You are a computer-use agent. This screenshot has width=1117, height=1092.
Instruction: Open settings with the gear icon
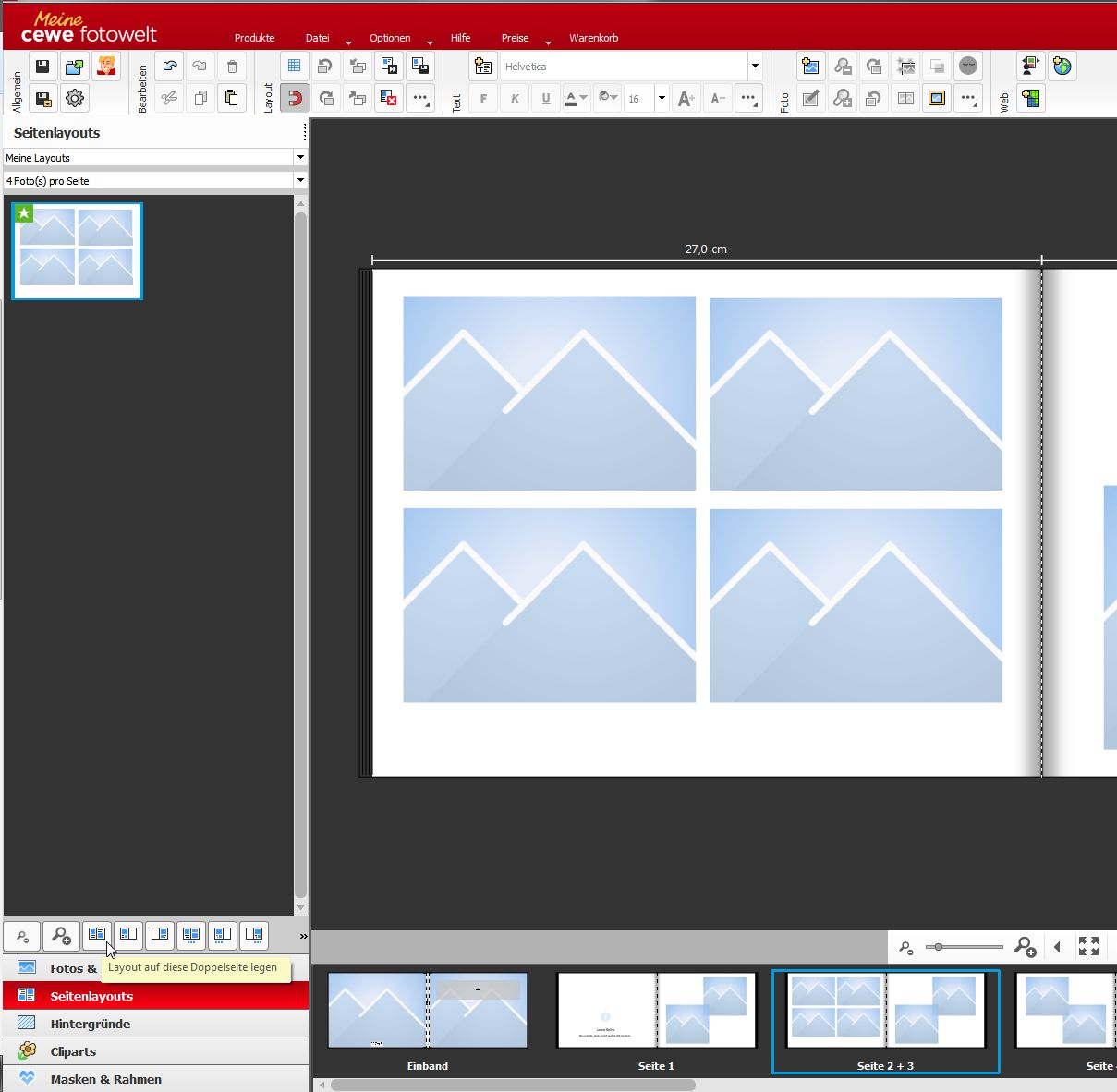coord(75,98)
